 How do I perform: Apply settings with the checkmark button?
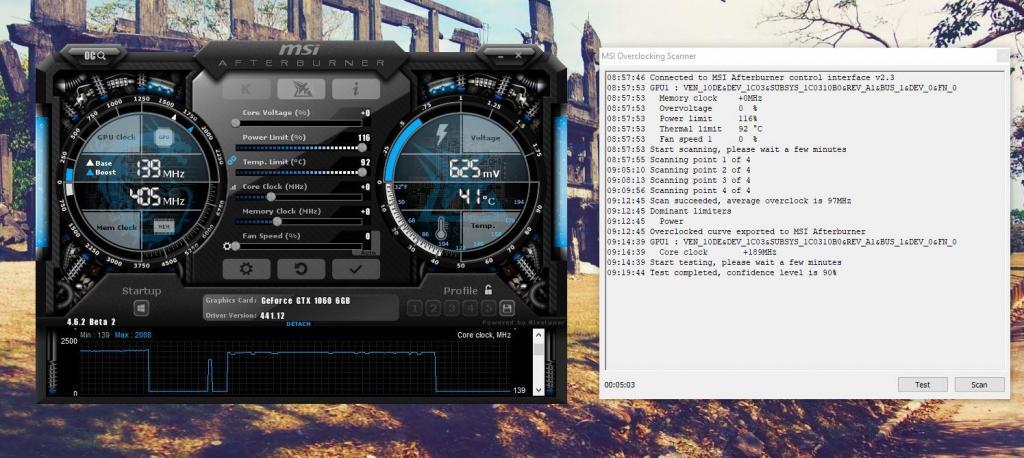356,268
